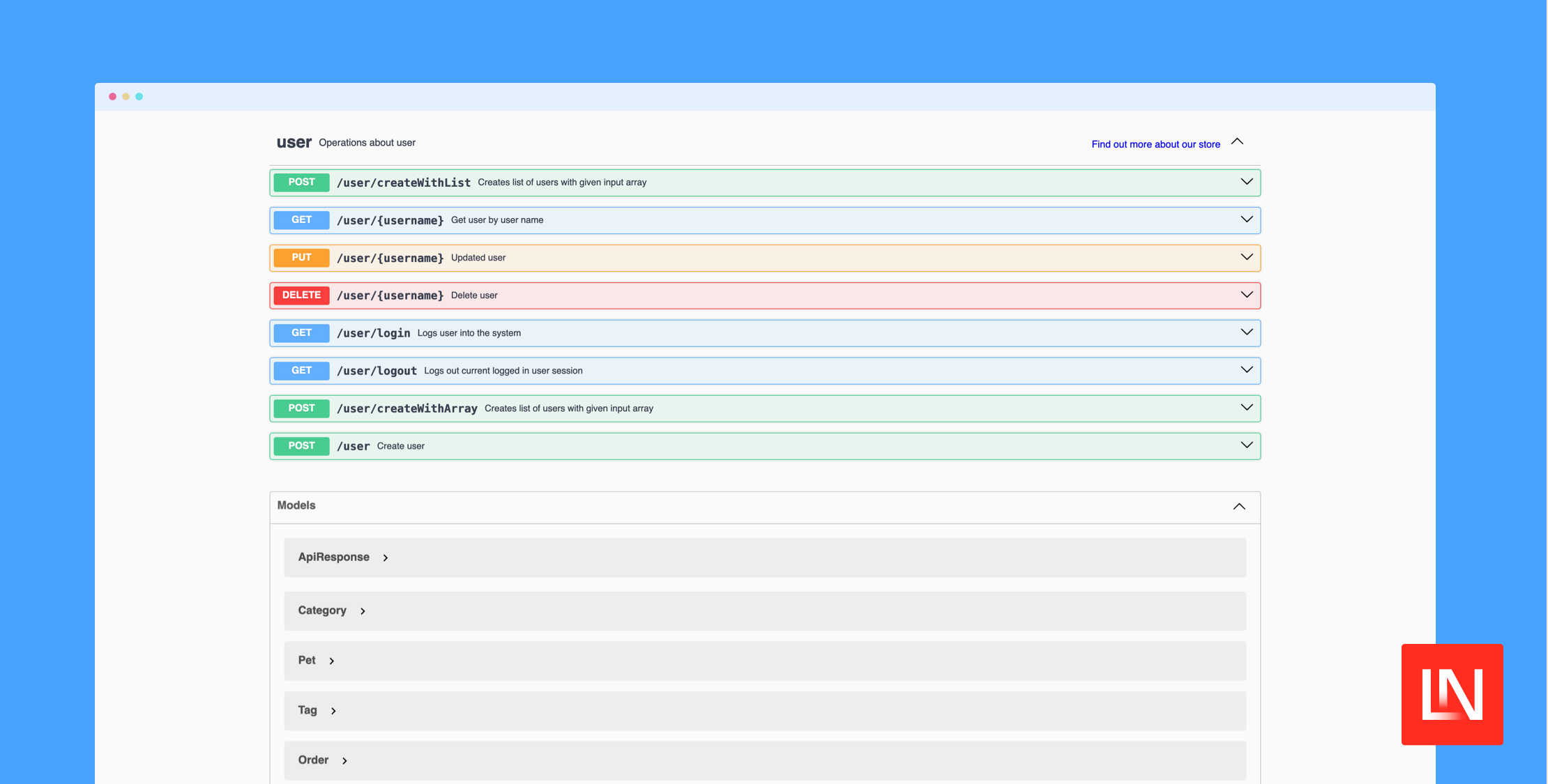This screenshot has width=1548, height=784.
Task: Collapse the user operations section
Action: pos(1238,141)
